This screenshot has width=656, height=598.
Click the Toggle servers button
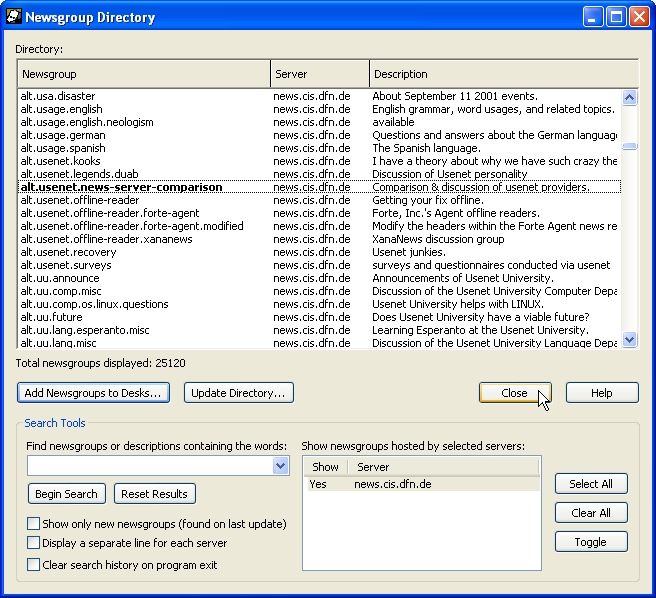(x=591, y=542)
